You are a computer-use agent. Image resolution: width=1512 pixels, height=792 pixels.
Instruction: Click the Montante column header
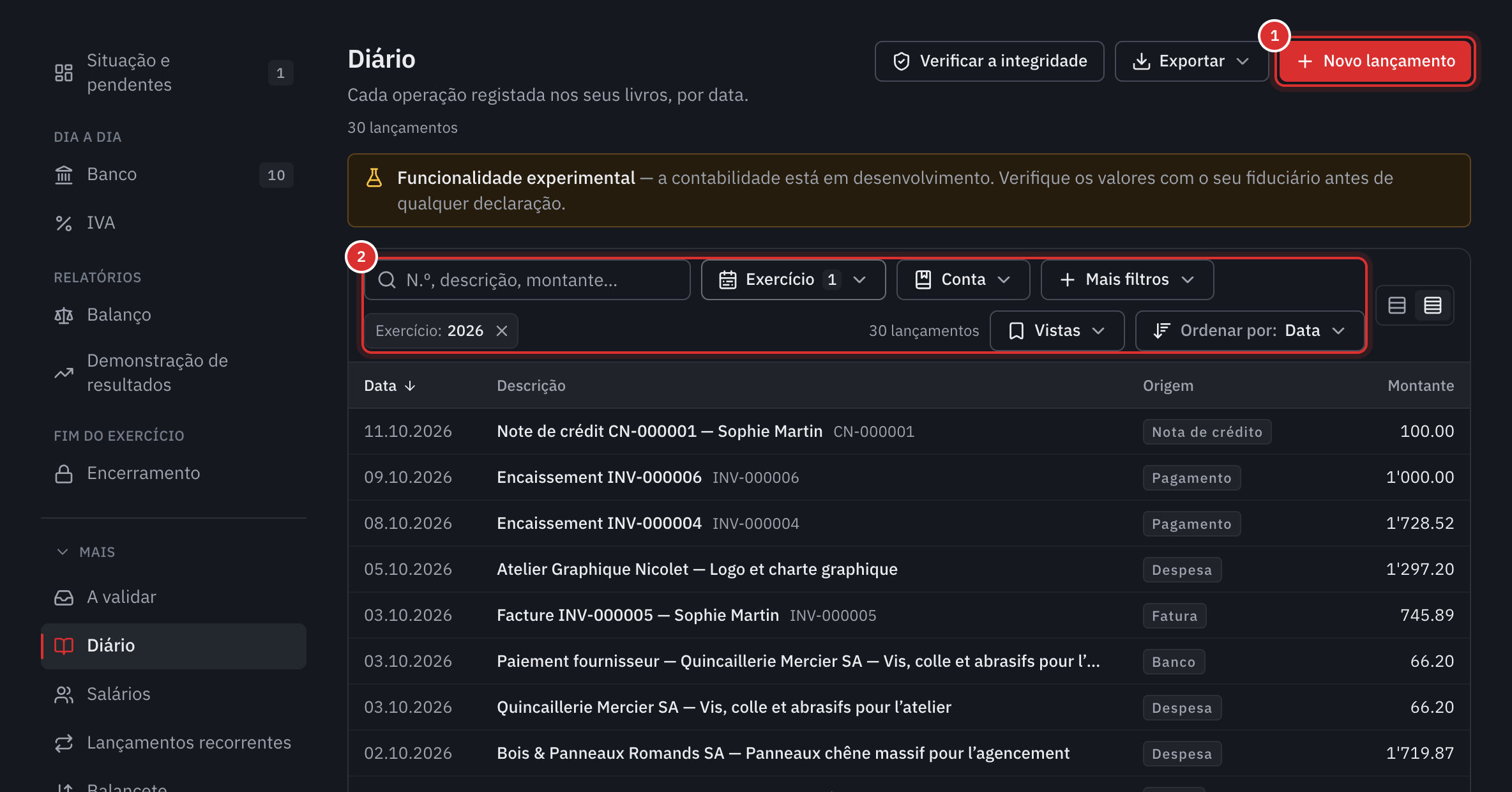point(1421,386)
